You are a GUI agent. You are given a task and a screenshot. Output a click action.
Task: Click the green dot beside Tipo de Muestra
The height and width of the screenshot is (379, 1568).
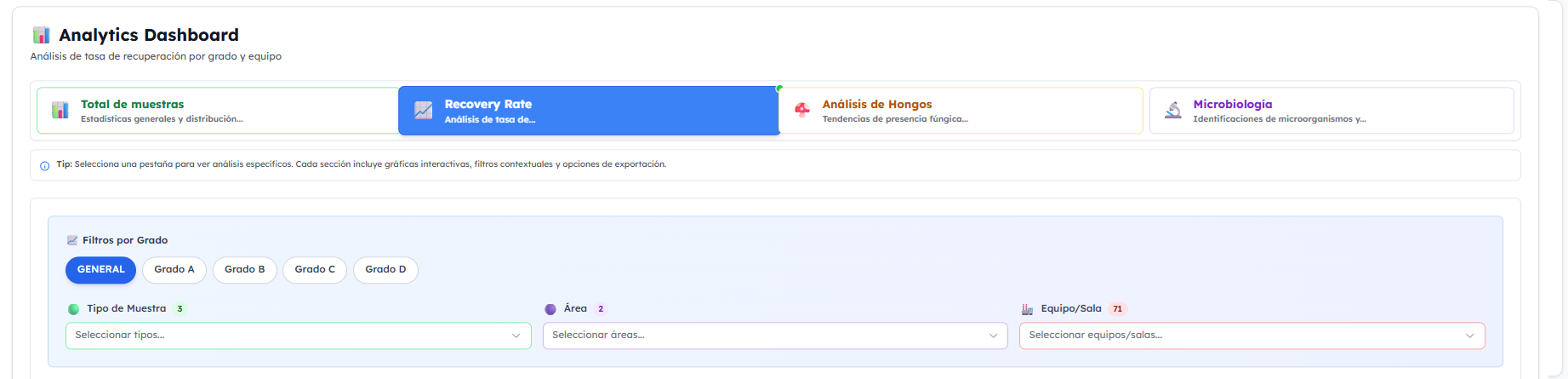(x=74, y=309)
